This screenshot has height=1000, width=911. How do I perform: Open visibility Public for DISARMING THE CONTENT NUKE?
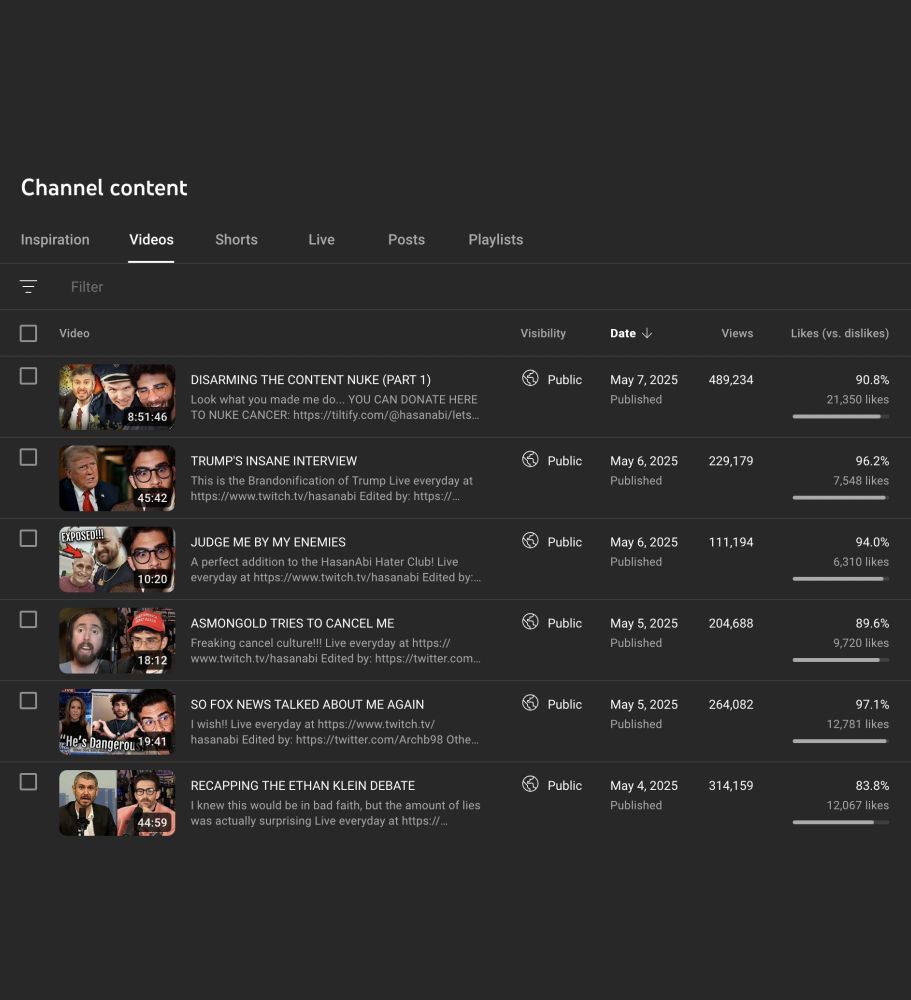point(565,379)
